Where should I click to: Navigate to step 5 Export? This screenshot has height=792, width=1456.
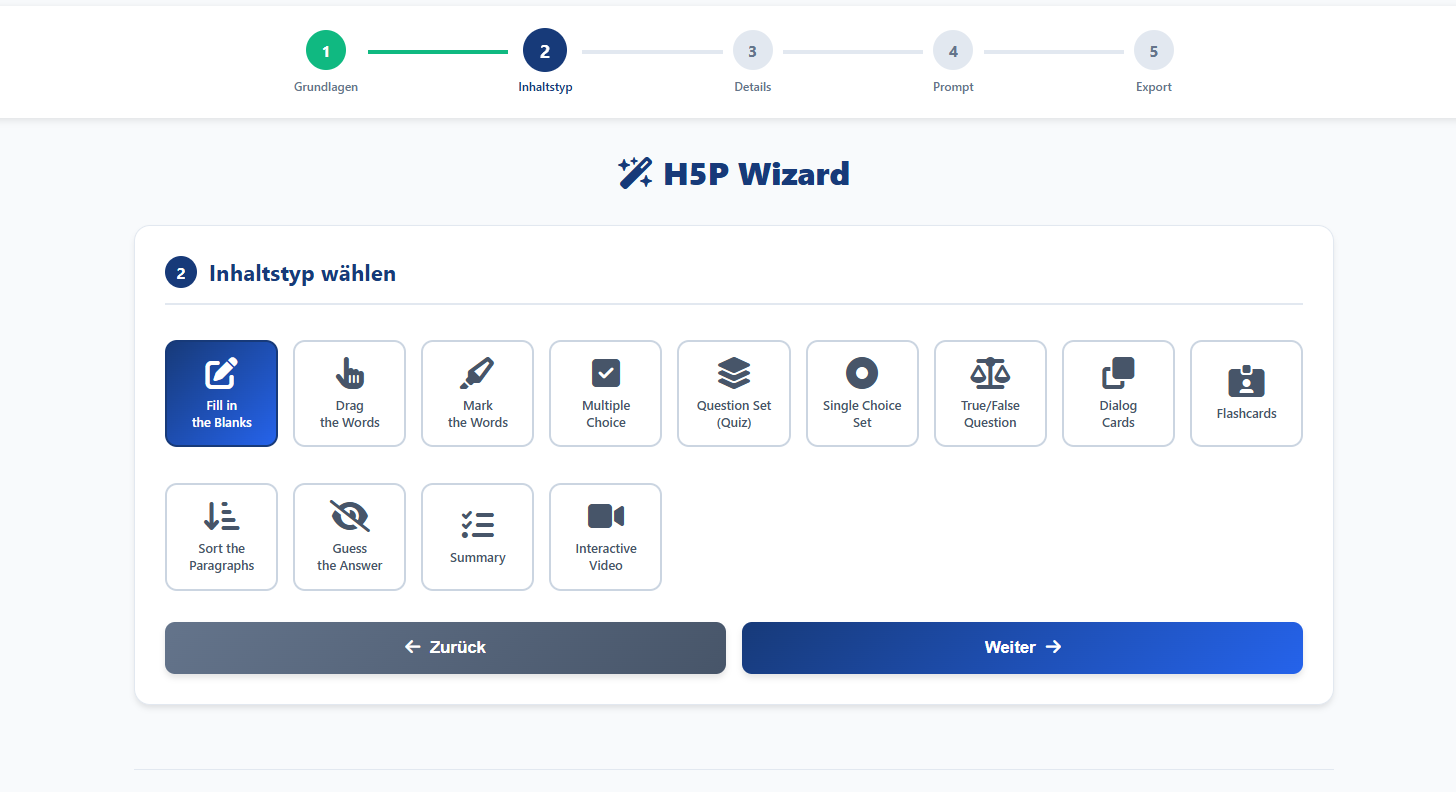click(x=1153, y=51)
